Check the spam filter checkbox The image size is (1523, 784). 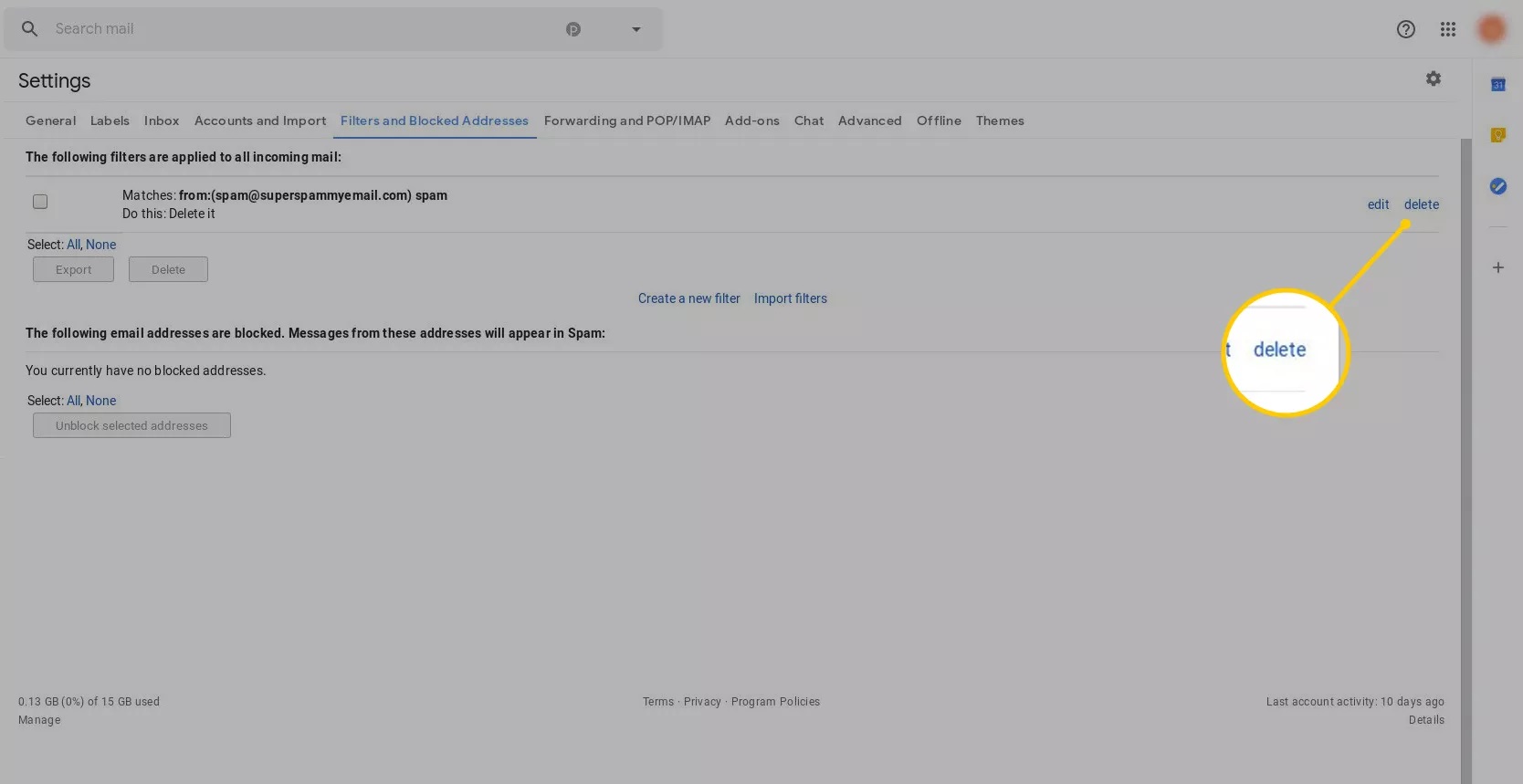click(40, 202)
